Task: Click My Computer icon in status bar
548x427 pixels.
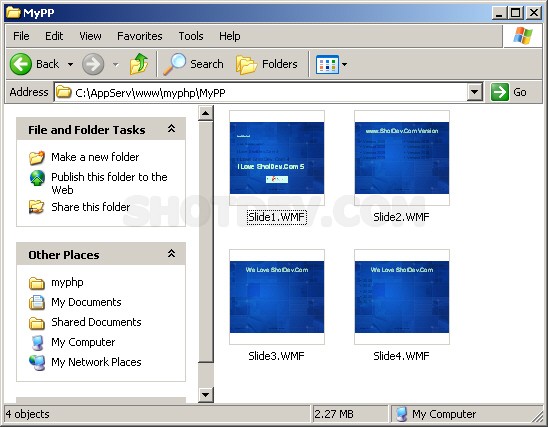Action: 402,414
